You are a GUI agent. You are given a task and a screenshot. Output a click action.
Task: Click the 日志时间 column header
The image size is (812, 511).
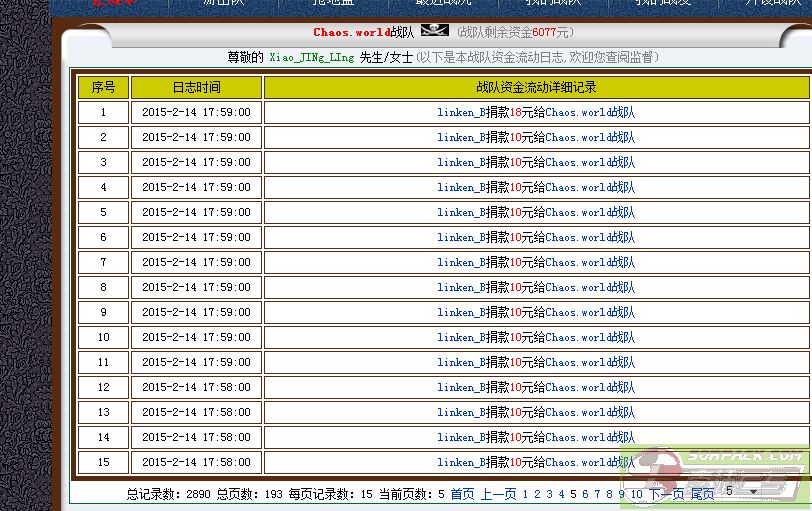click(x=196, y=87)
